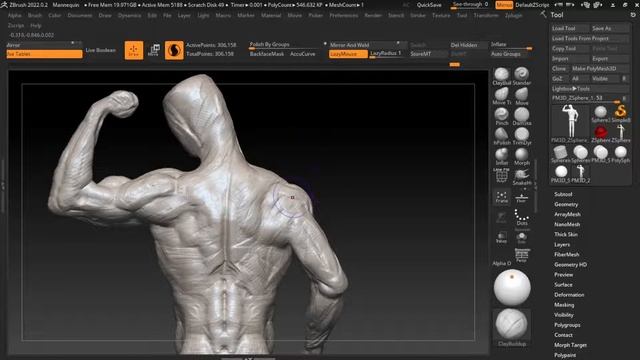Screen dimensions: 640x360
Task: Click the orange Sculptris Pro icon
Action: [174, 50]
